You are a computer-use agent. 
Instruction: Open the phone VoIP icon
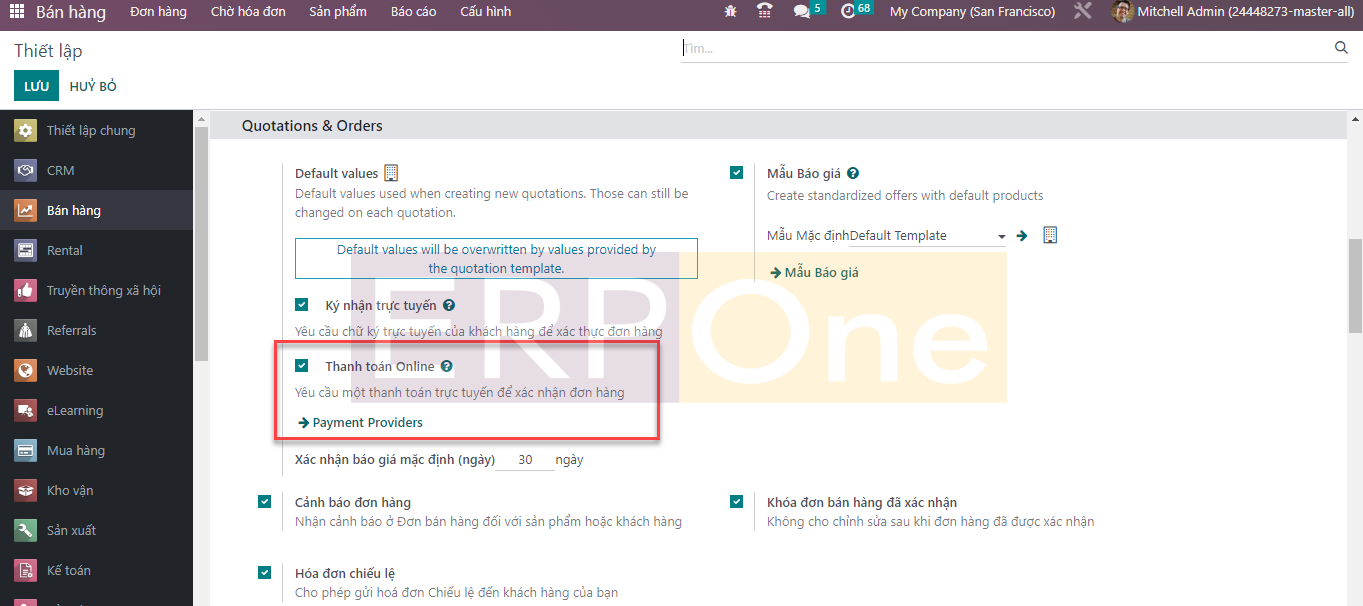765,12
